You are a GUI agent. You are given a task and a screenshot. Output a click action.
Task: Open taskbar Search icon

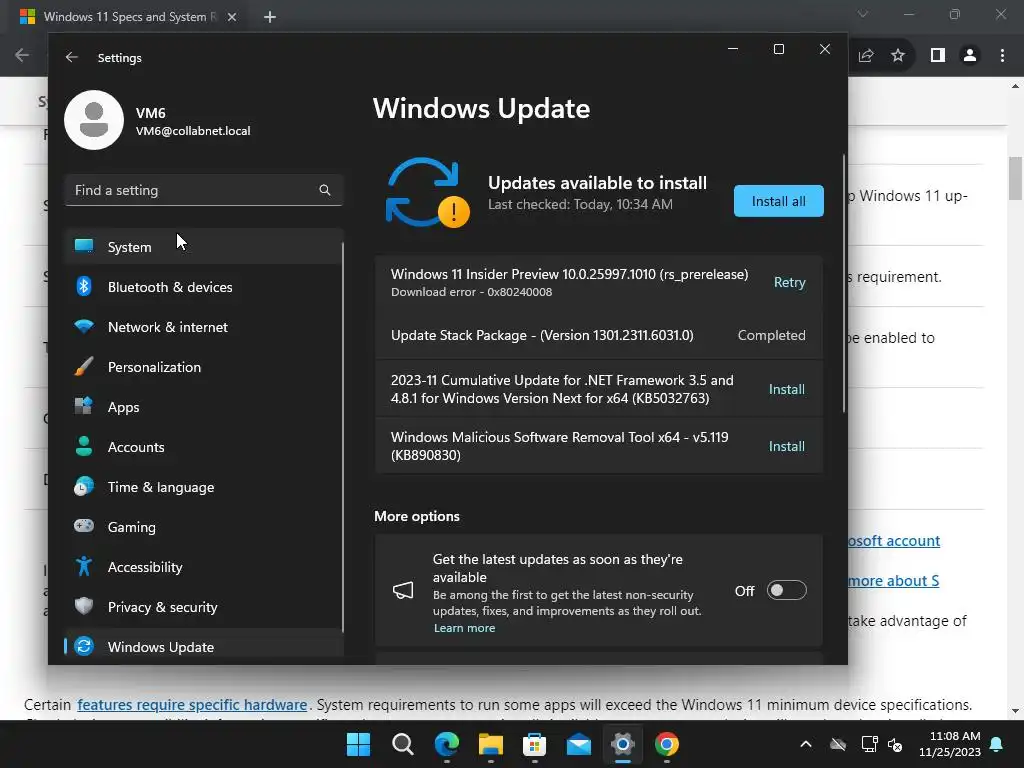click(402, 744)
